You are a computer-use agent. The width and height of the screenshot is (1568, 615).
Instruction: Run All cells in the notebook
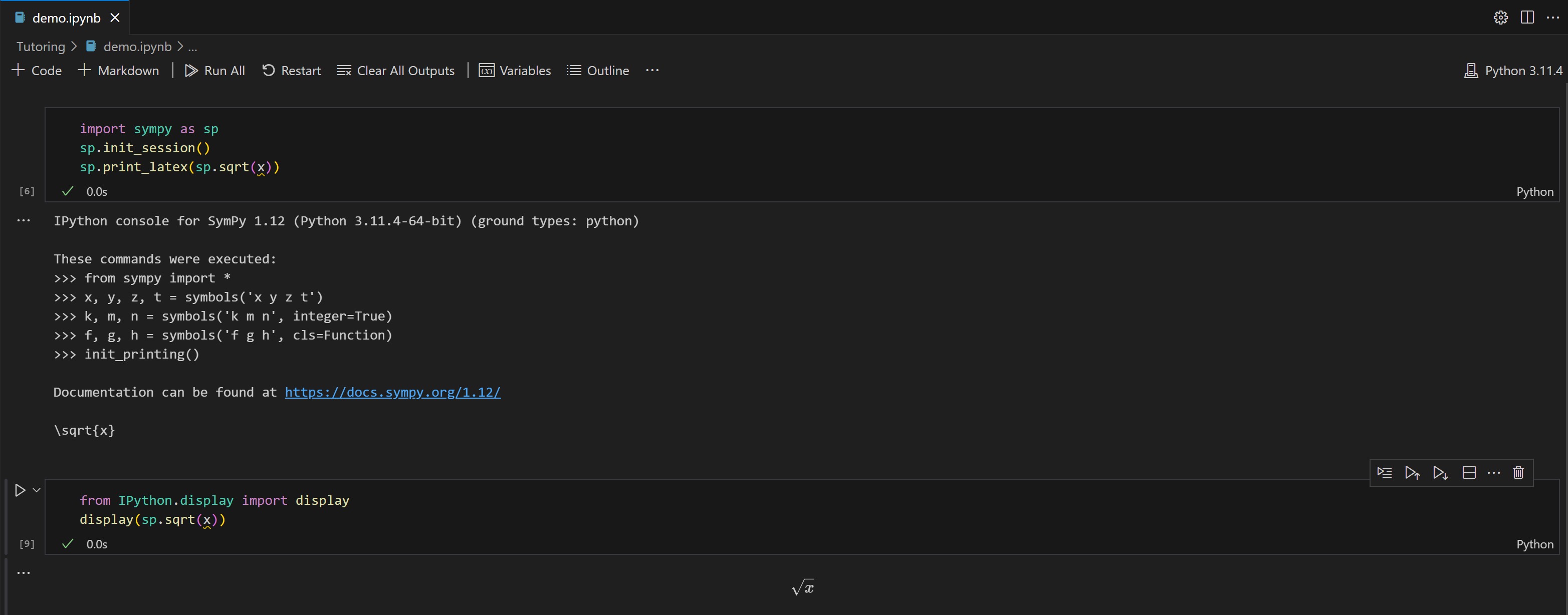(215, 71)
